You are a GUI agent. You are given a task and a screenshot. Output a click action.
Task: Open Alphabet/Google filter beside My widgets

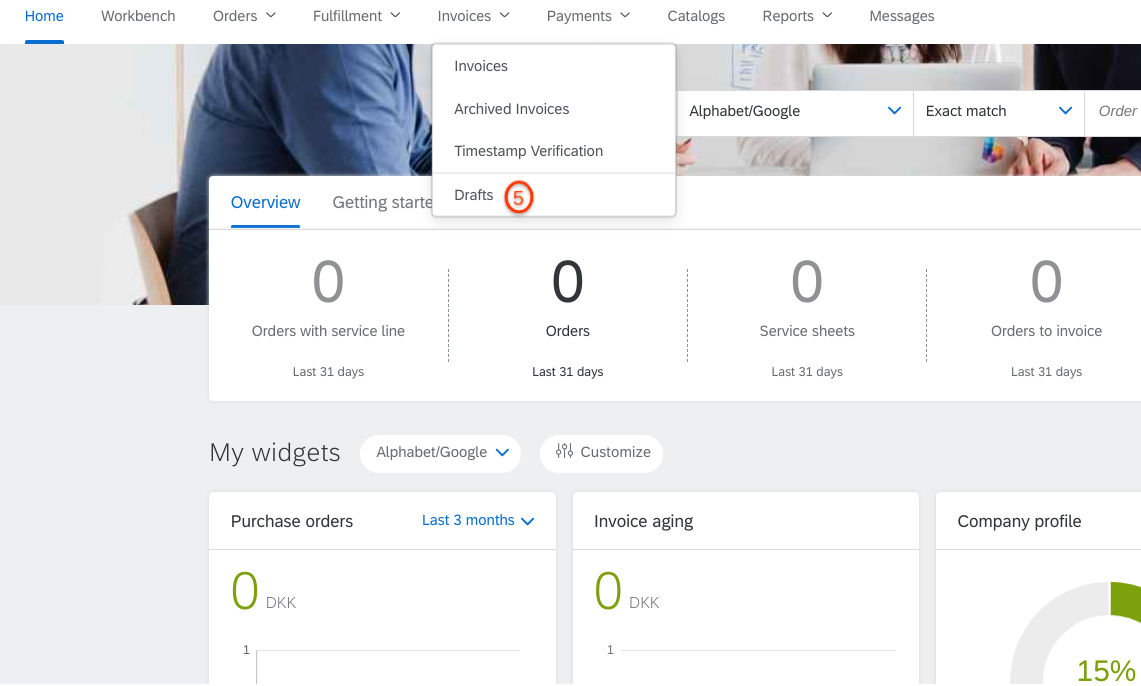pyautogui.click(x=440, y=453)
